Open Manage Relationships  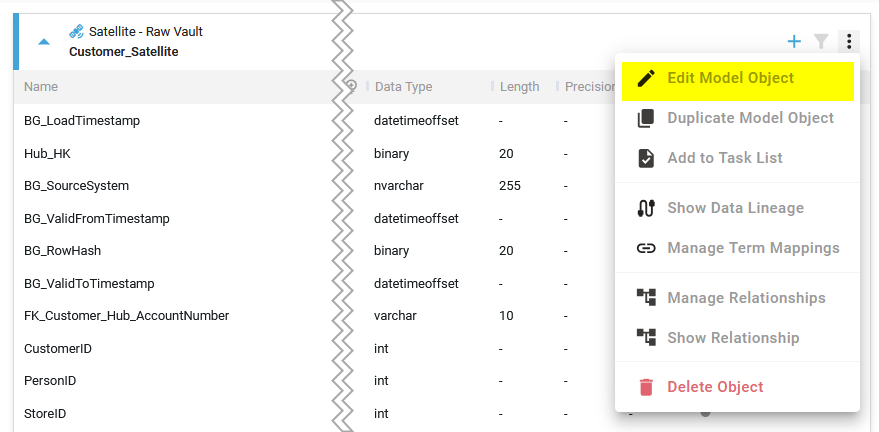746,298
